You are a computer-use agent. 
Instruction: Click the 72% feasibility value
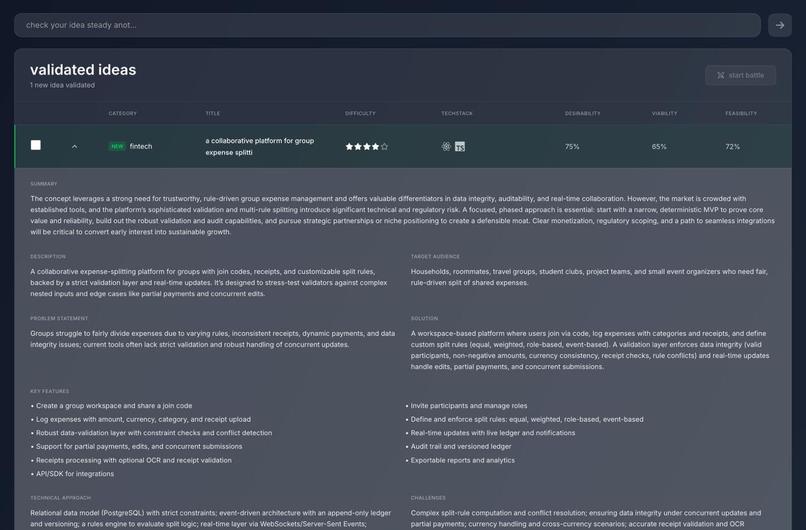pyautogui.click(x=732, y=147)
